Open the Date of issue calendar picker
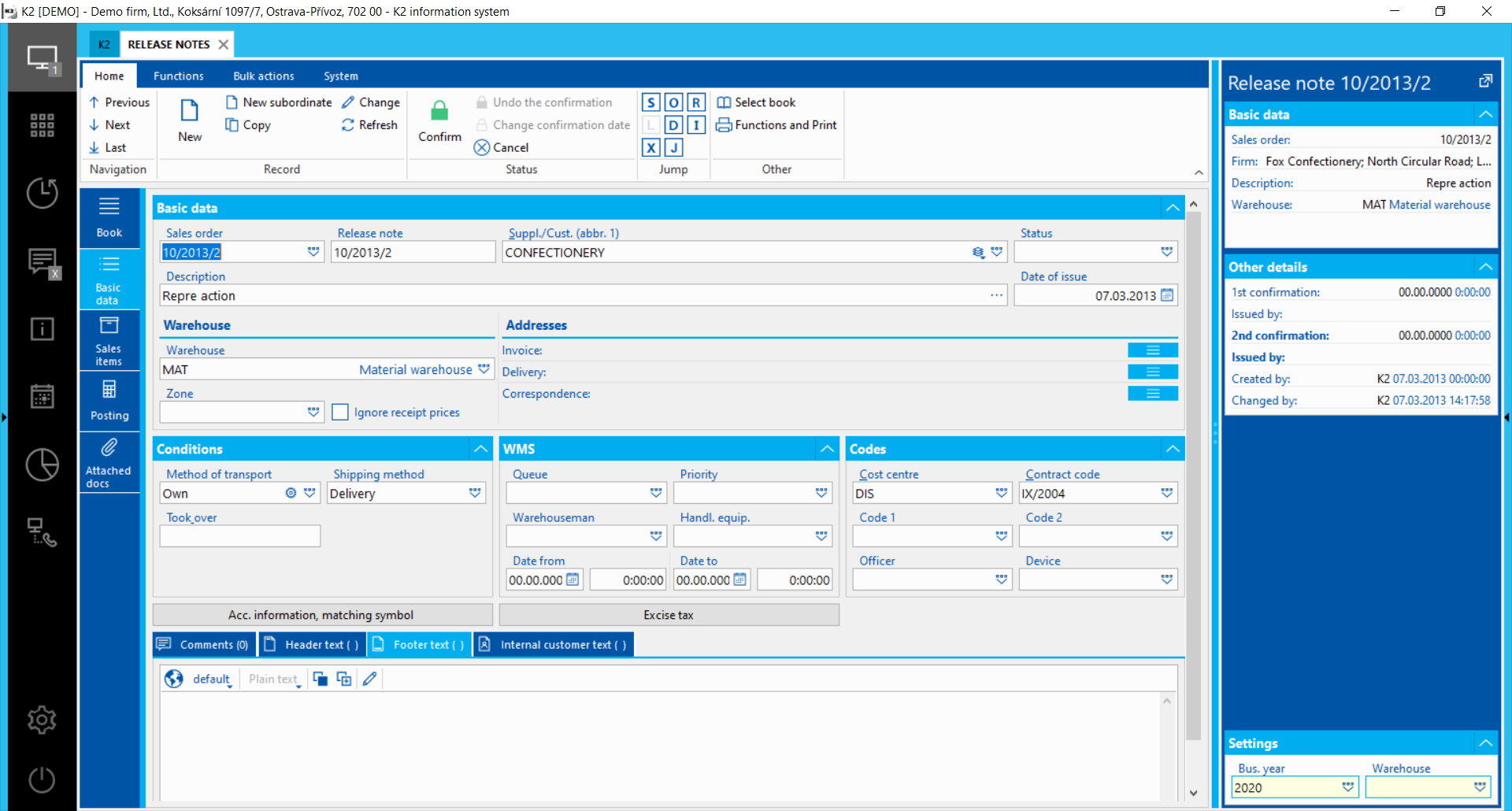This screenshot has width=1512, height=811. pyautogui.click(x=1167, y=295)
